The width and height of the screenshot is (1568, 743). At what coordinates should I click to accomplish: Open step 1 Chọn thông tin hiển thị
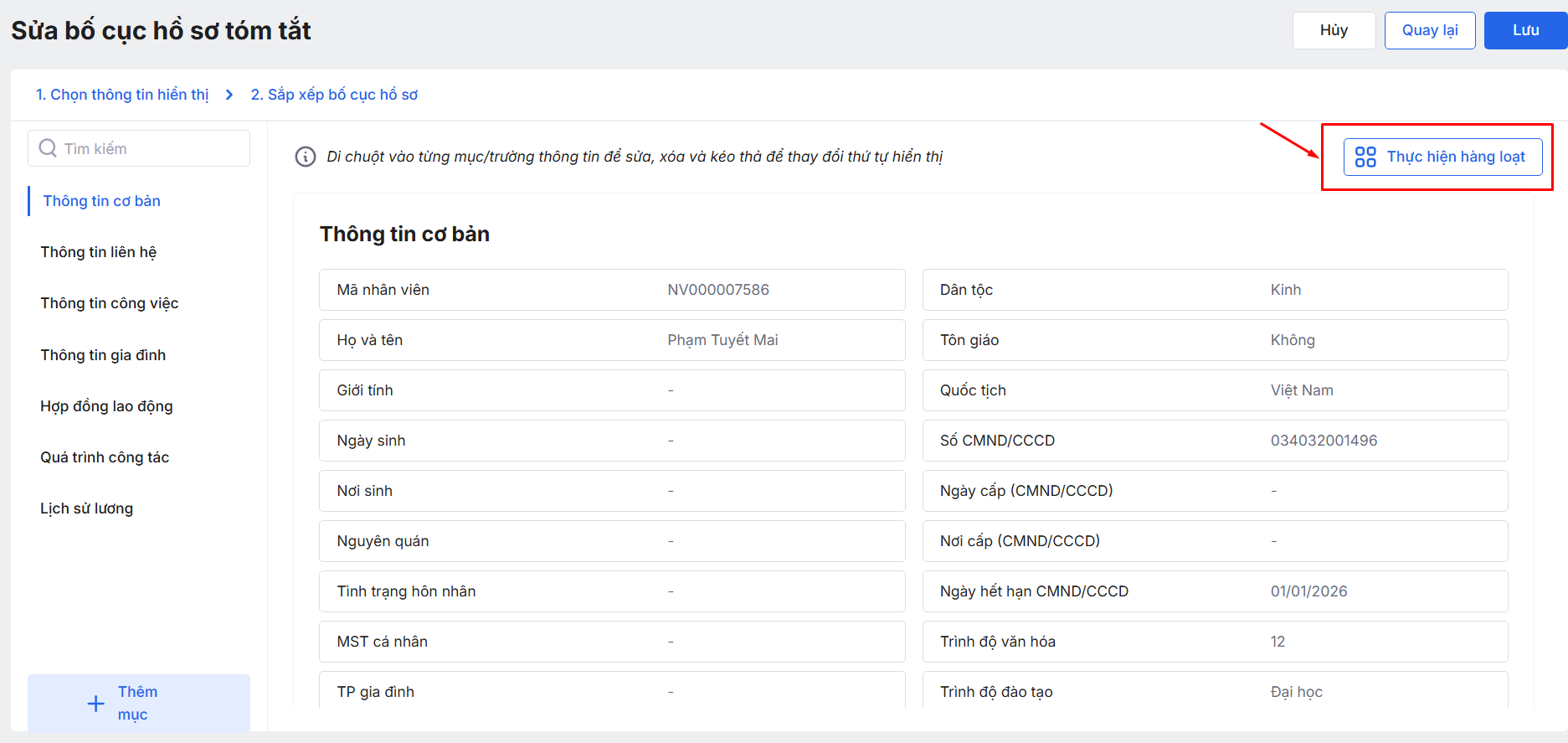(122, 95)
